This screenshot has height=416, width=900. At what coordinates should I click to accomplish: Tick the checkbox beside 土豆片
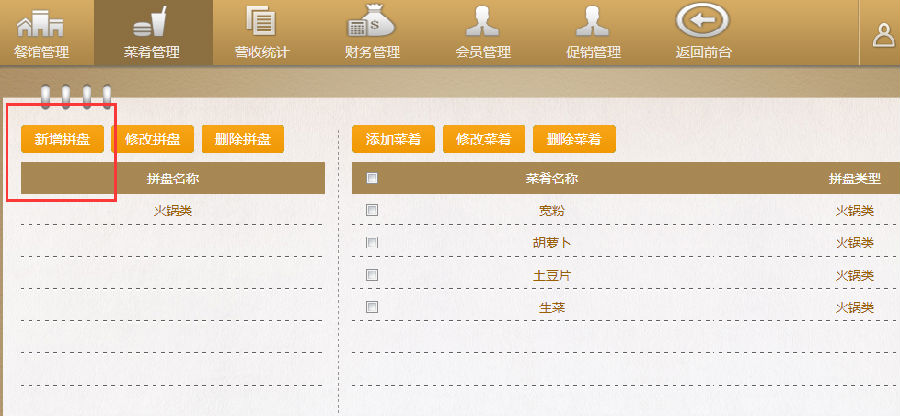(x=372, y=275)
